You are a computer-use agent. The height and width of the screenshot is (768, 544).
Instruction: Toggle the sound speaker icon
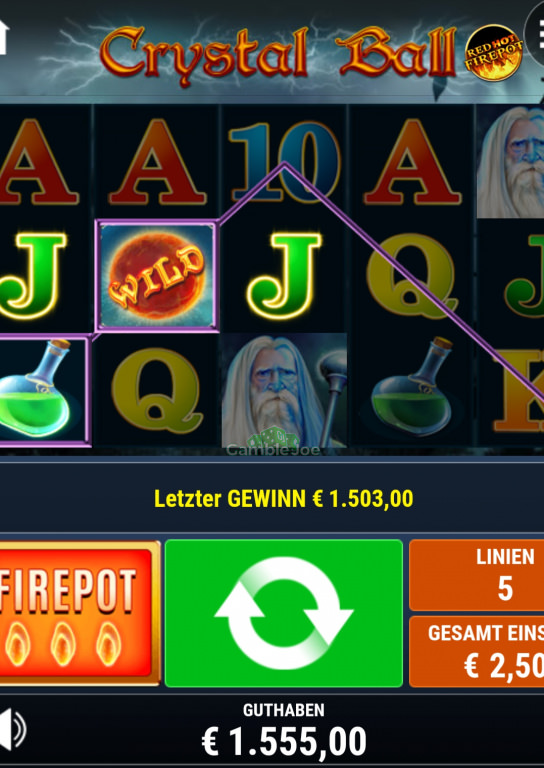(x=11, y=728)
